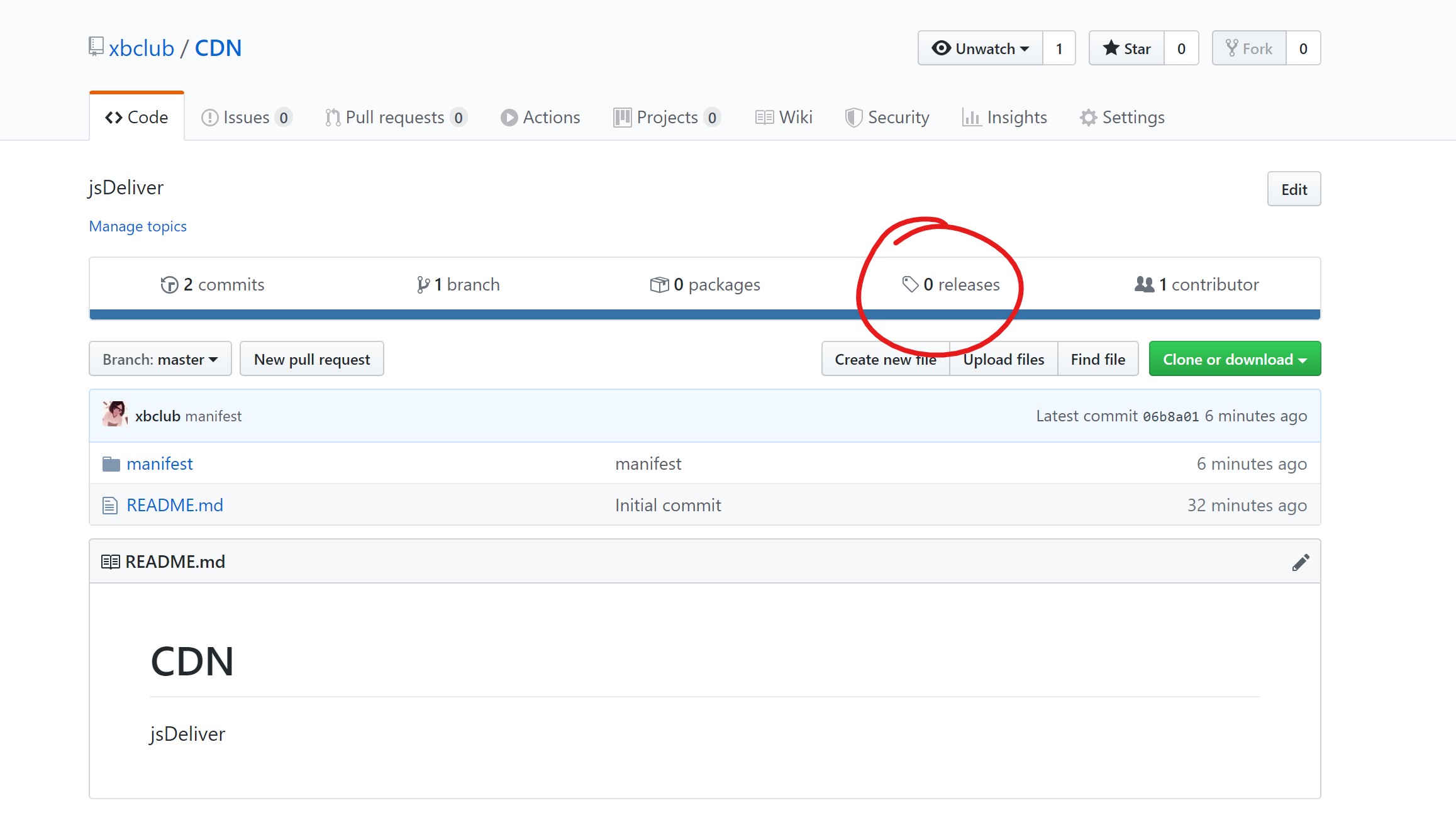The image size is (1456, 820).
Task: View the 1 contributor list
Action: coord(1196,285)
